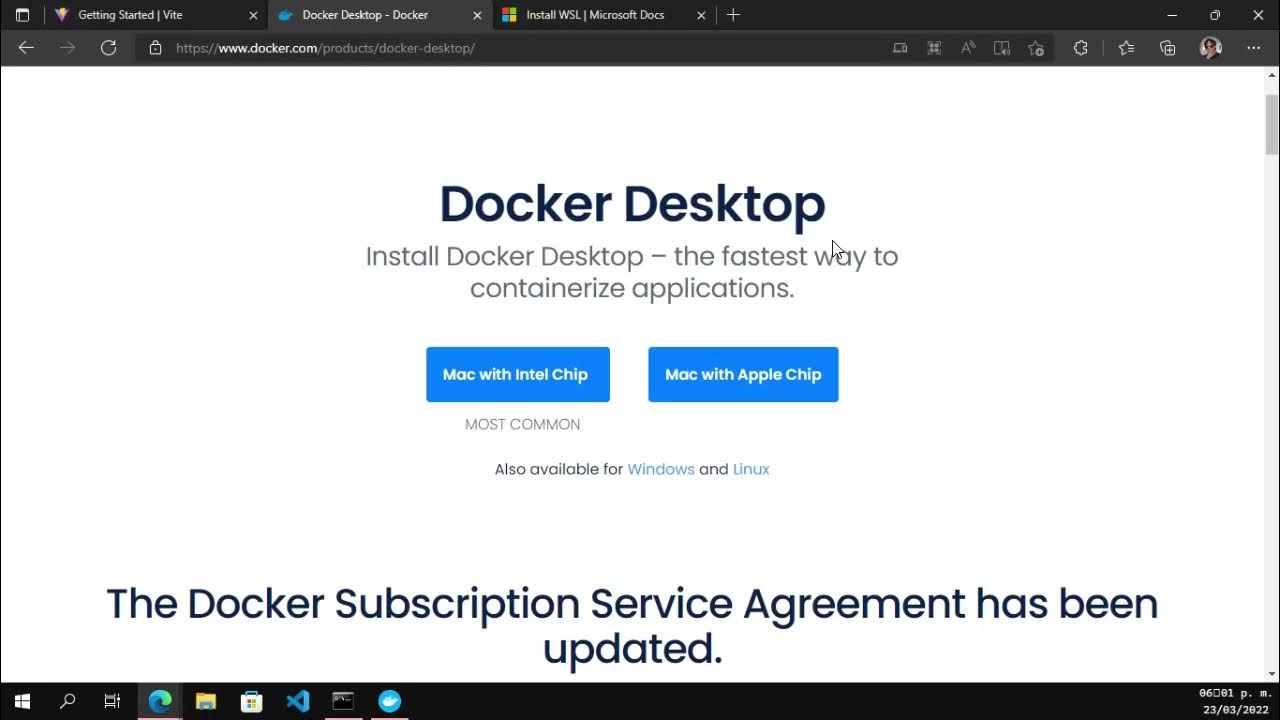
Task: Open the Extensions puzzle icon
Action: (1080, 48)
